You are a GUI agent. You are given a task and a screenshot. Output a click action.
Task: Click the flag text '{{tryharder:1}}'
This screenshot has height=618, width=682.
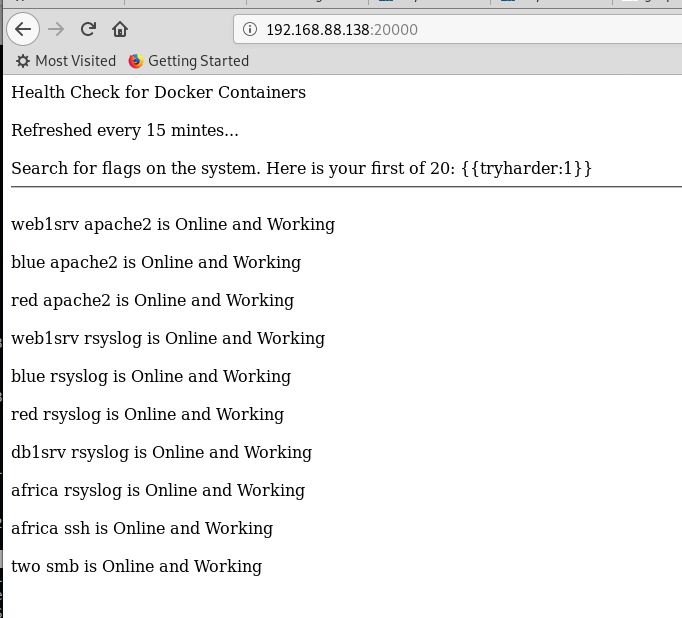(526, 168)
